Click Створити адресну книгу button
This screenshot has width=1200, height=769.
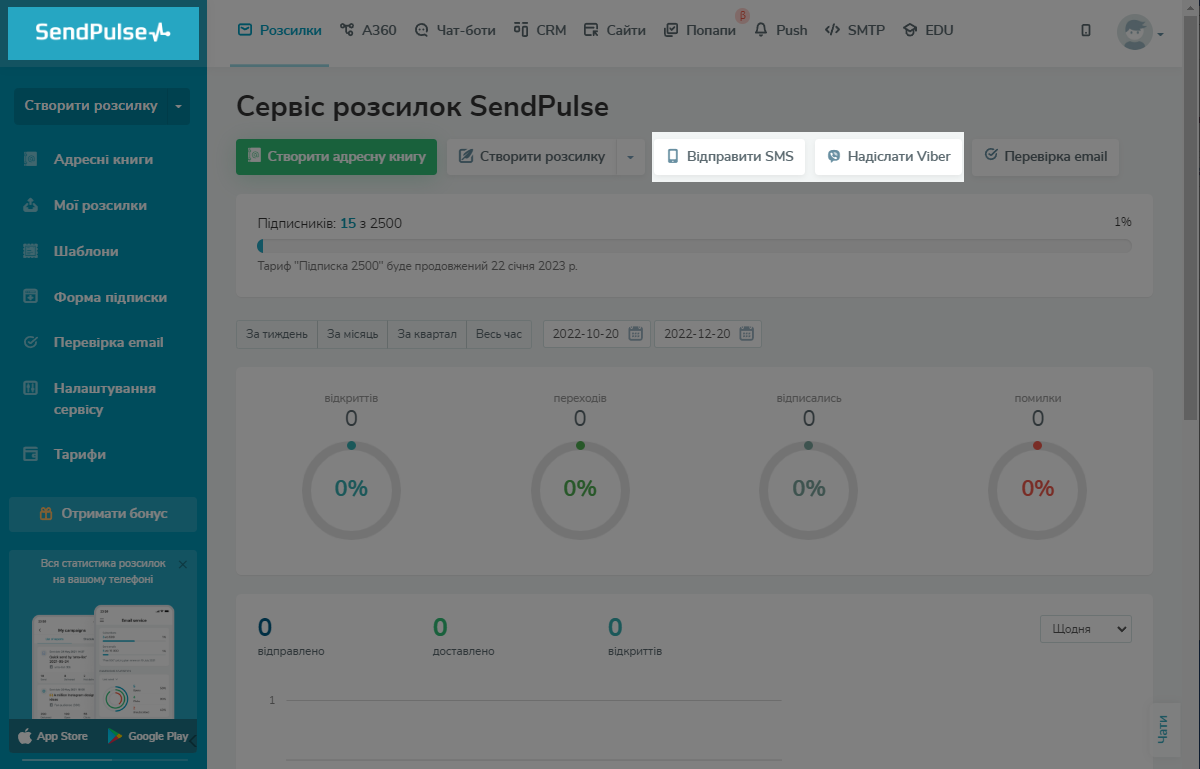coord(336,157)
